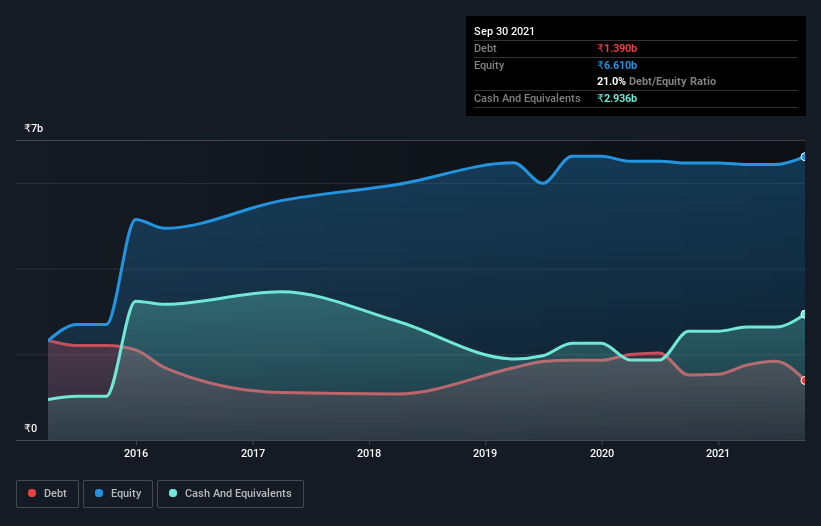Click the 2016 axis label
This screenshot has height=526, width=821.
tap(136, 453)
